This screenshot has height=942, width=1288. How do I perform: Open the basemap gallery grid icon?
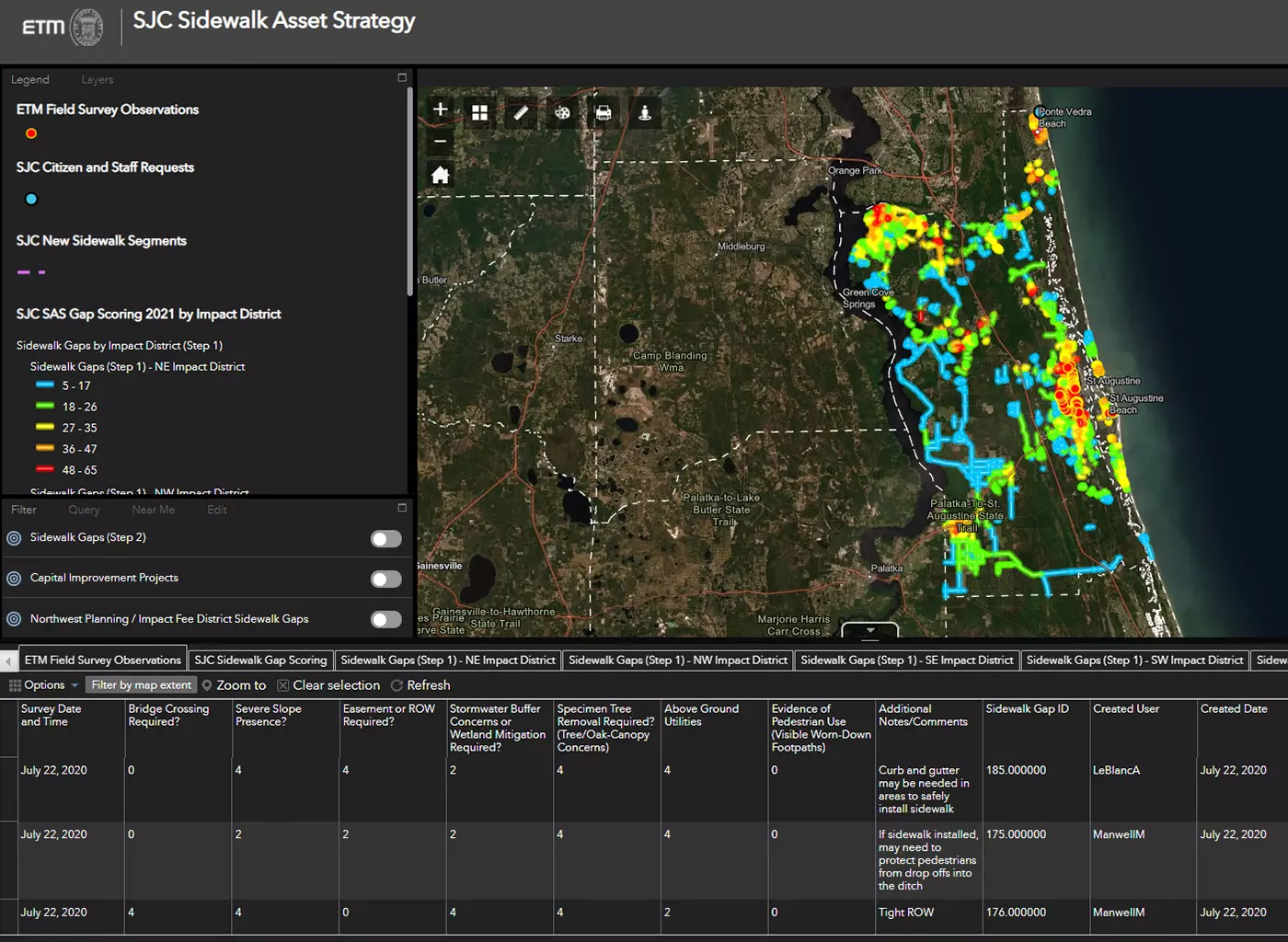(x=479, y=112)
